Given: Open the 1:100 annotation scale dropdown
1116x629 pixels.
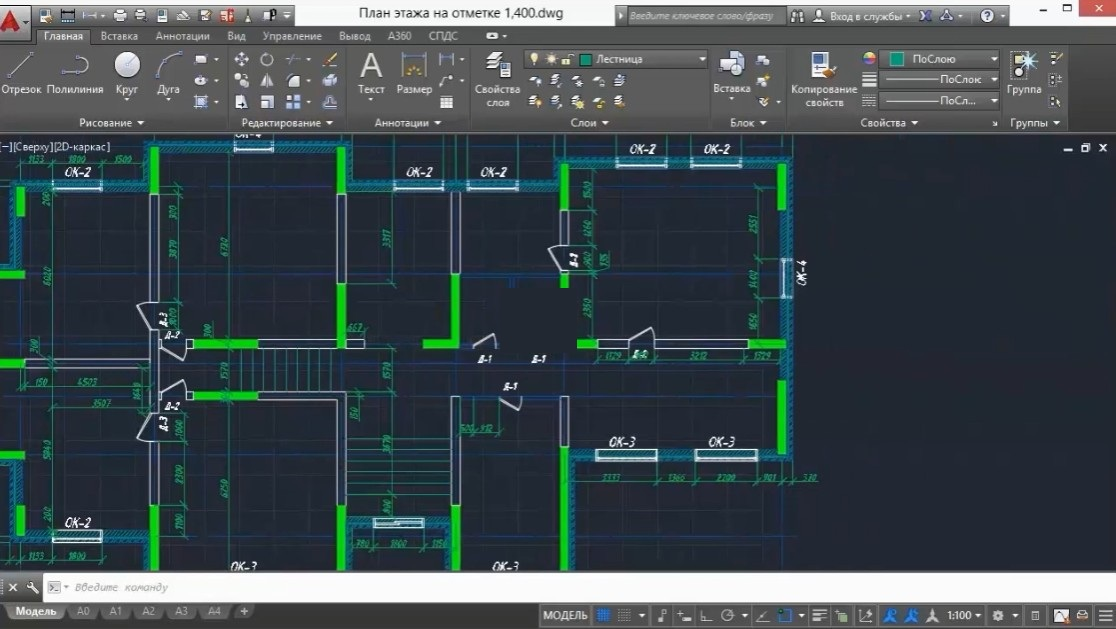Looking at the screenshot, I should tap(964, 615).
